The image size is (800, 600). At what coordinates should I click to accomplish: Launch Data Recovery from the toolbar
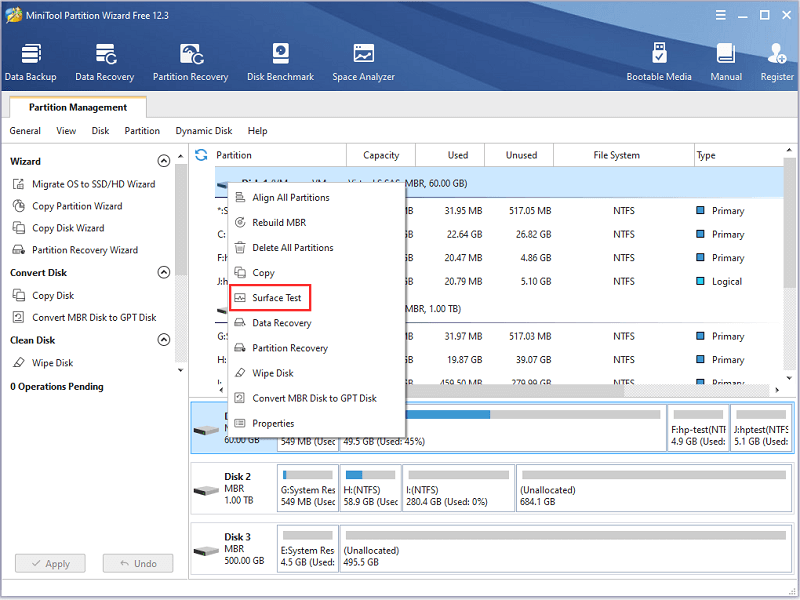click(105, 62)
